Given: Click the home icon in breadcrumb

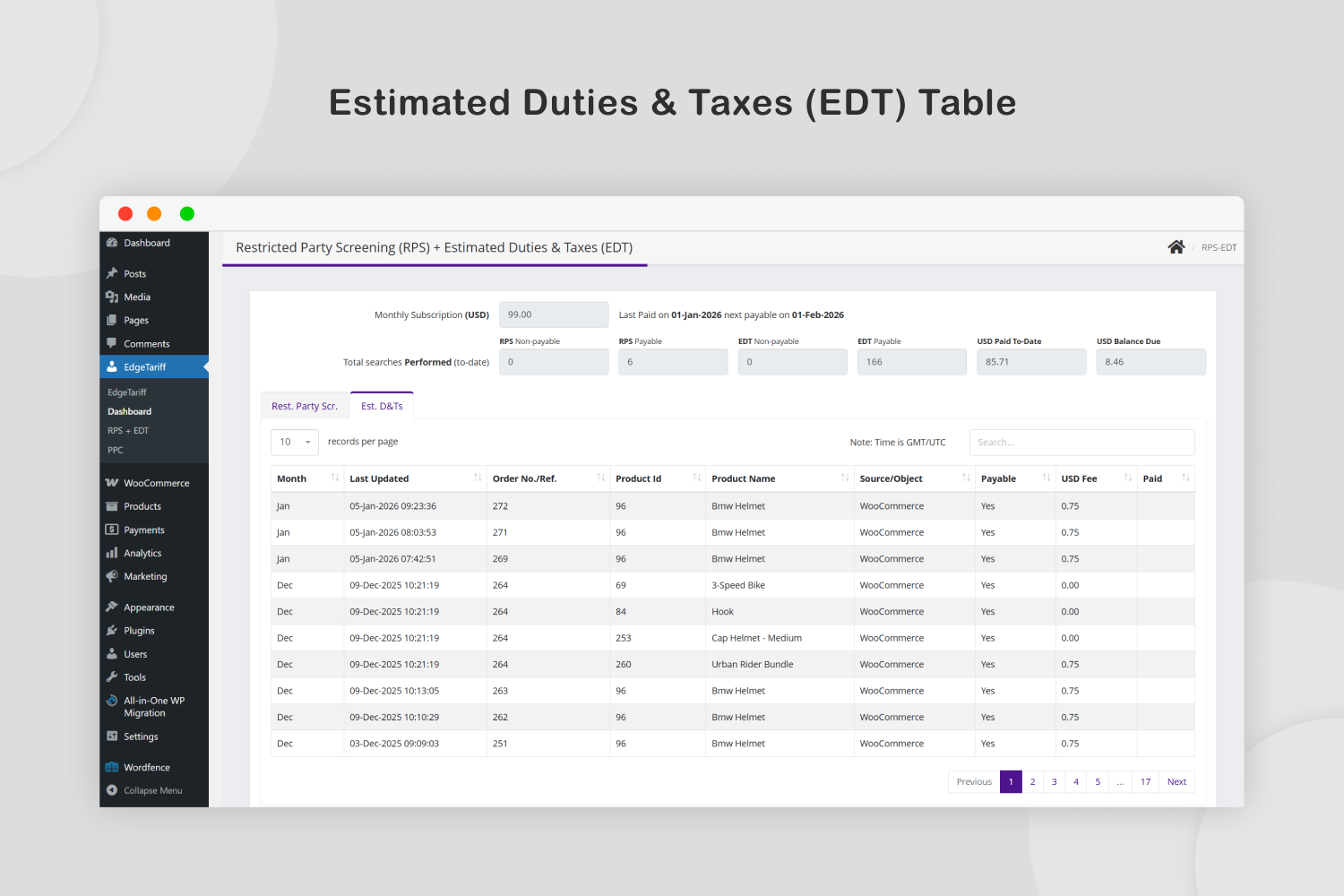Looking at the screenshot, I should point(1176,247).
